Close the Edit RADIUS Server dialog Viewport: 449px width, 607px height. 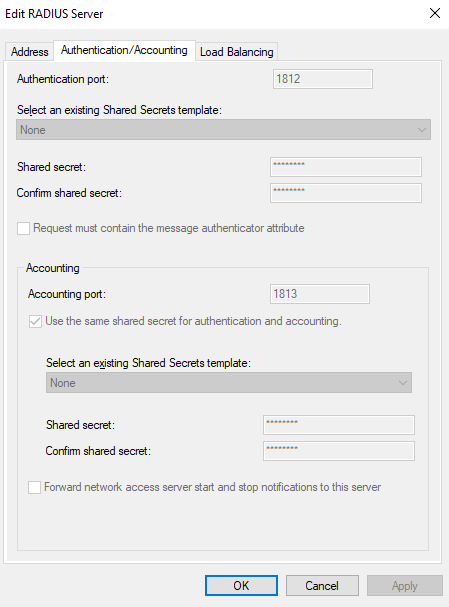click(435, 14)
